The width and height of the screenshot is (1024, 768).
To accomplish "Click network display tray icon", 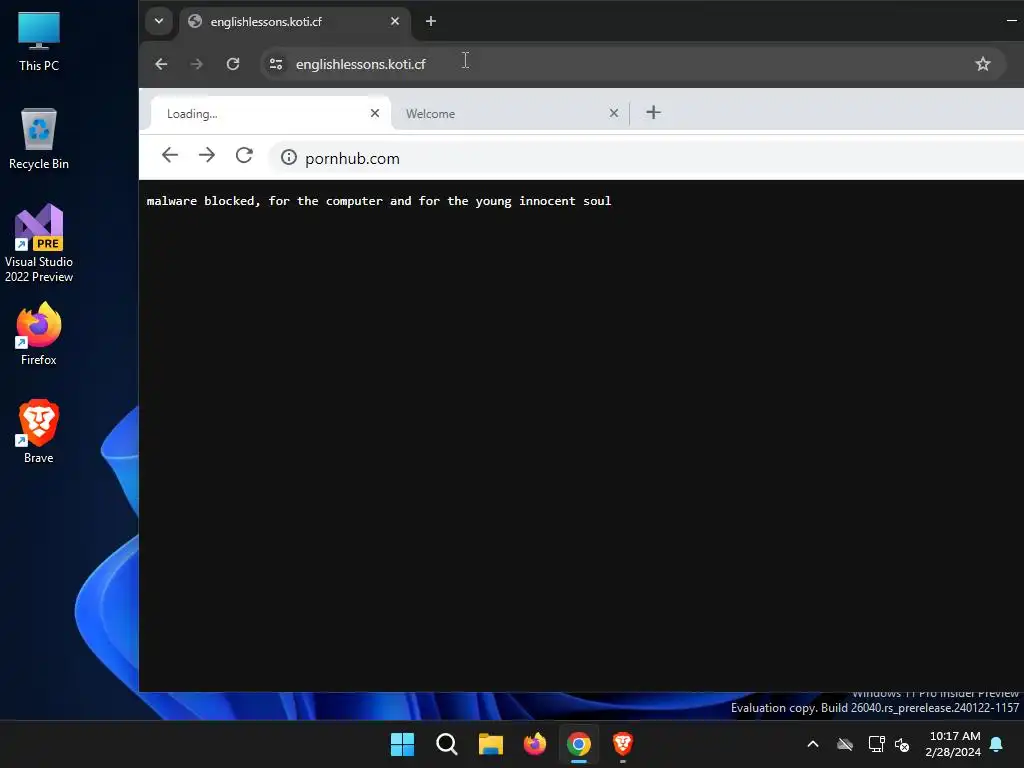I will click(x=876, y=744).
